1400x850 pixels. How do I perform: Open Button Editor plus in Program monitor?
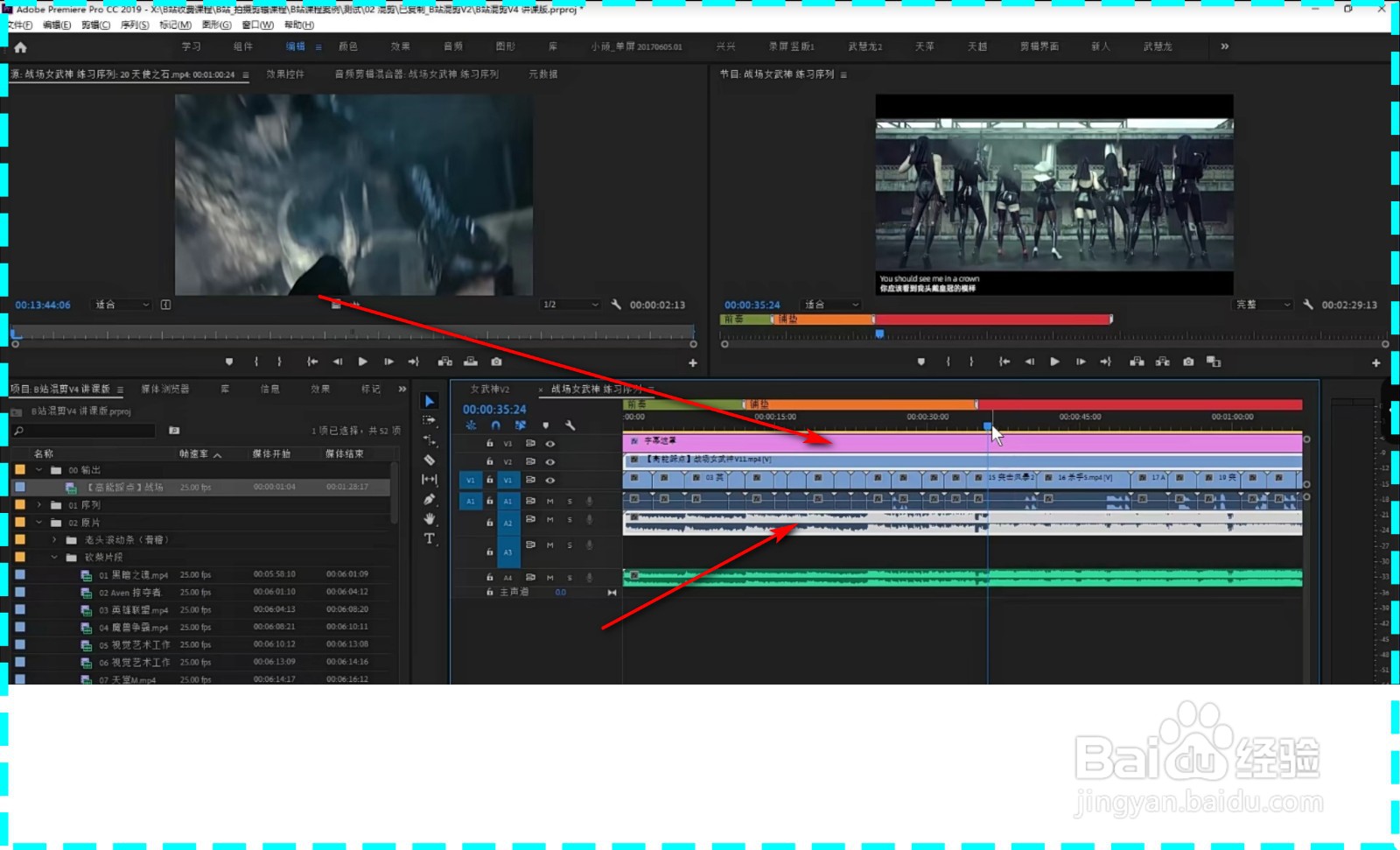click(1375, 362)
